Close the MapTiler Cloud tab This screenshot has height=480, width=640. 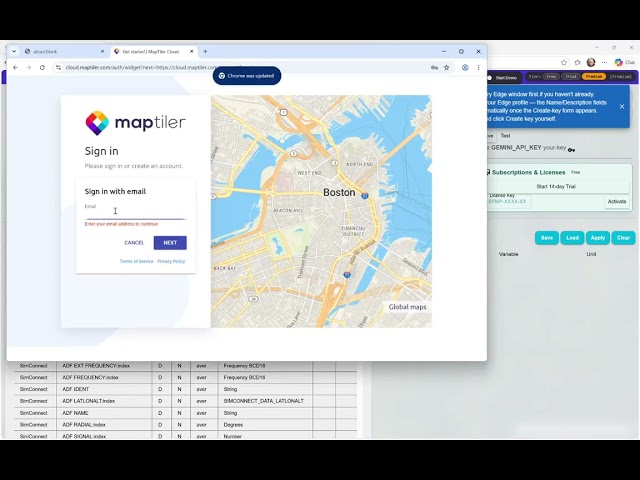pyautogui.click(x=191, y=51)
